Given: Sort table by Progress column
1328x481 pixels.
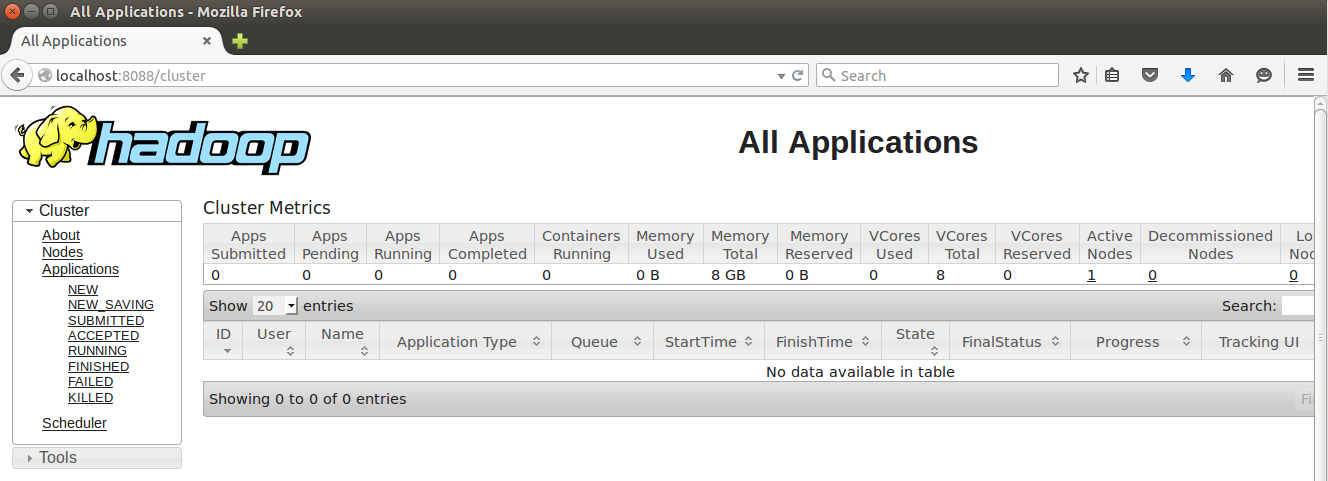Looking at the screenshot, I should coord(1136,341).
